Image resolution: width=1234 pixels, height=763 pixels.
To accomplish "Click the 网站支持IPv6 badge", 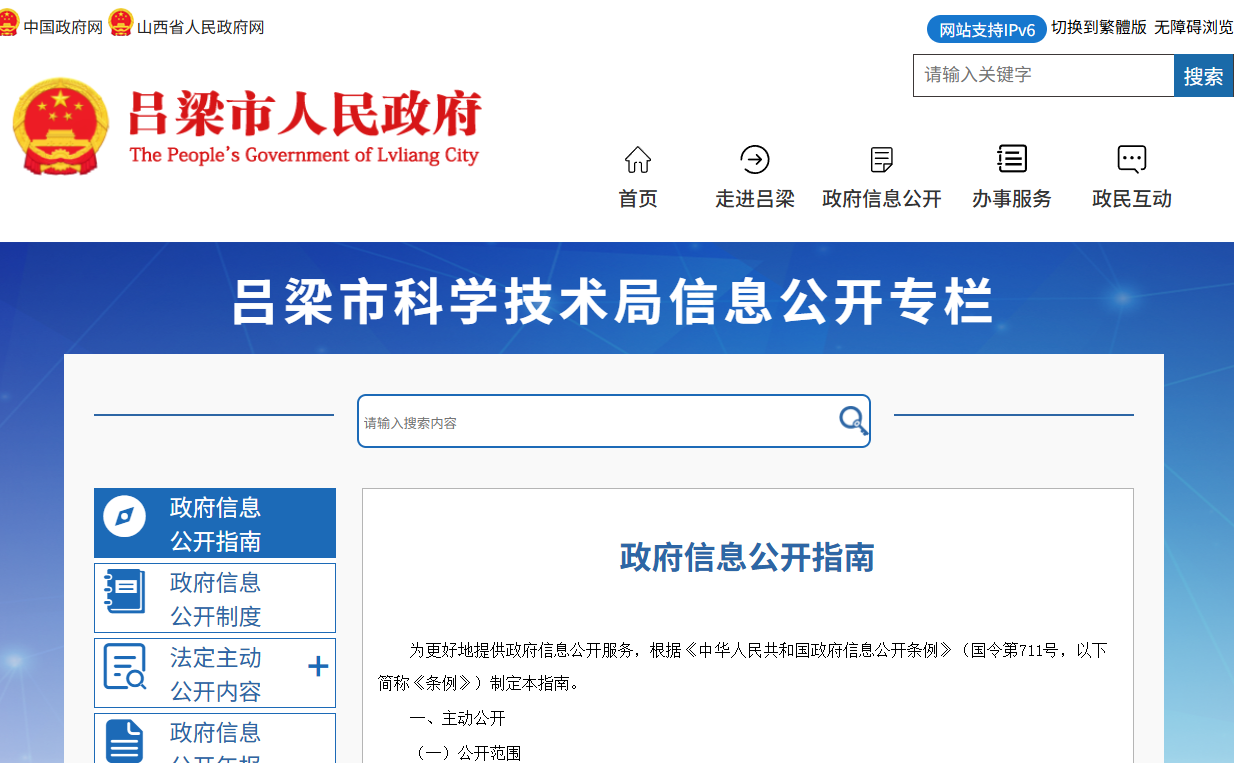I will (x=987, y=29).
